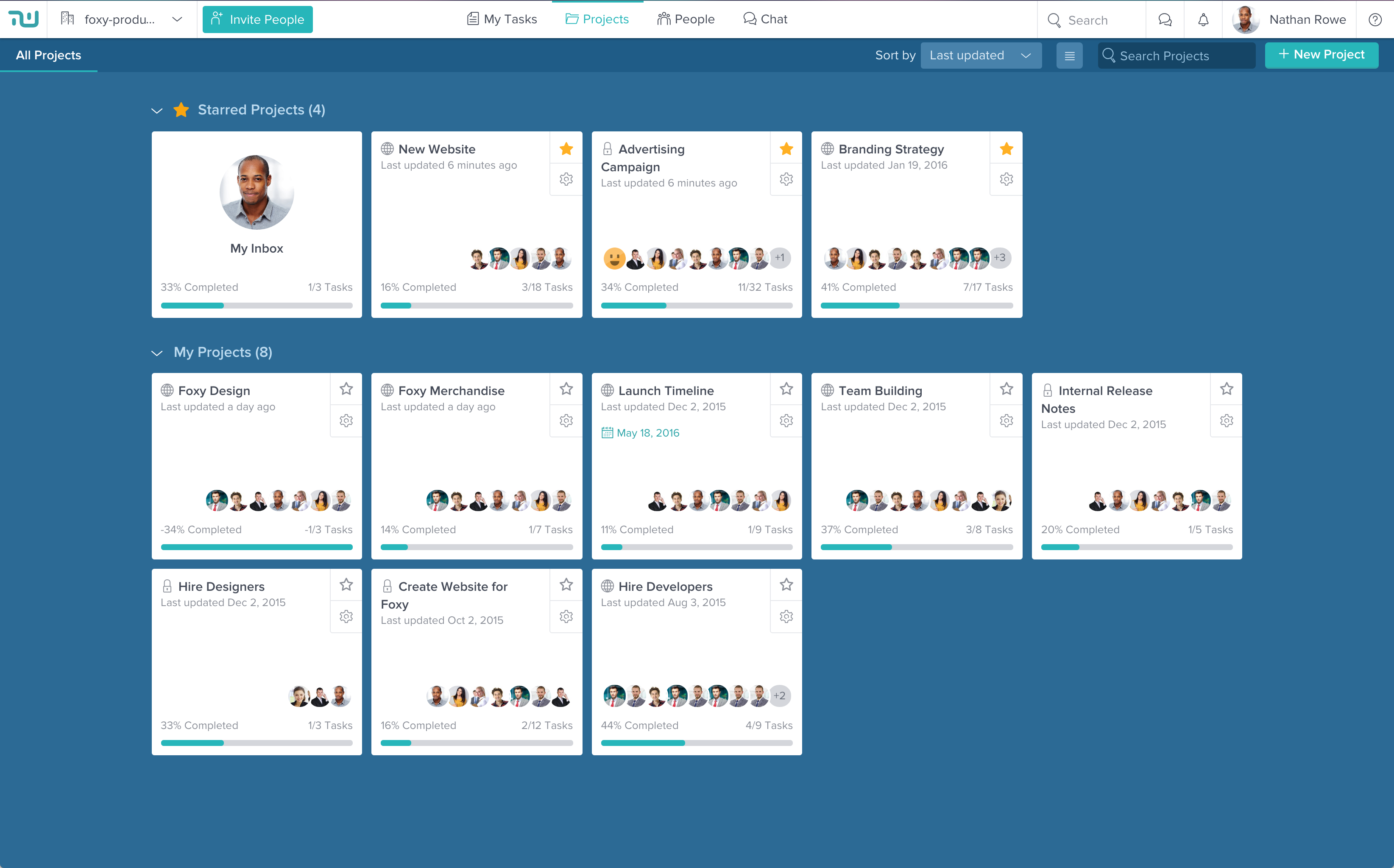Viewport: 1394px width, 868px height.
Task: Open the People tab
Action: [x=686, y=19]
